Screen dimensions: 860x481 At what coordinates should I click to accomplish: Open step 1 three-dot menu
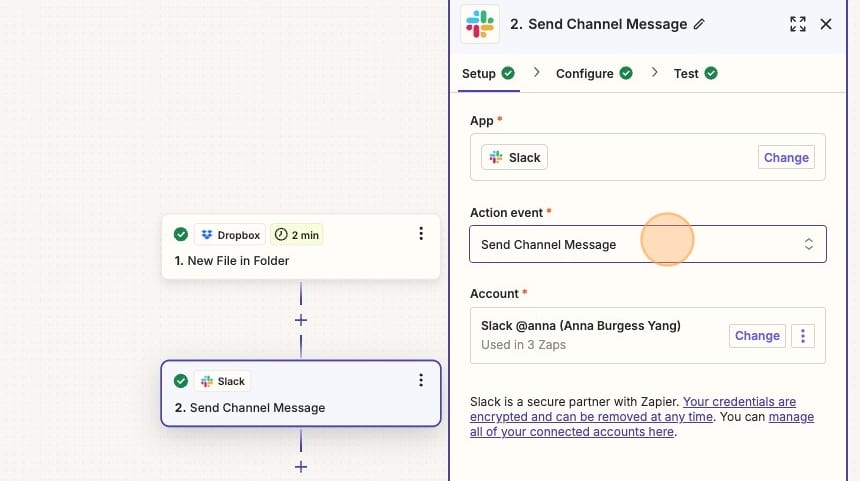[x=421, y=234]
